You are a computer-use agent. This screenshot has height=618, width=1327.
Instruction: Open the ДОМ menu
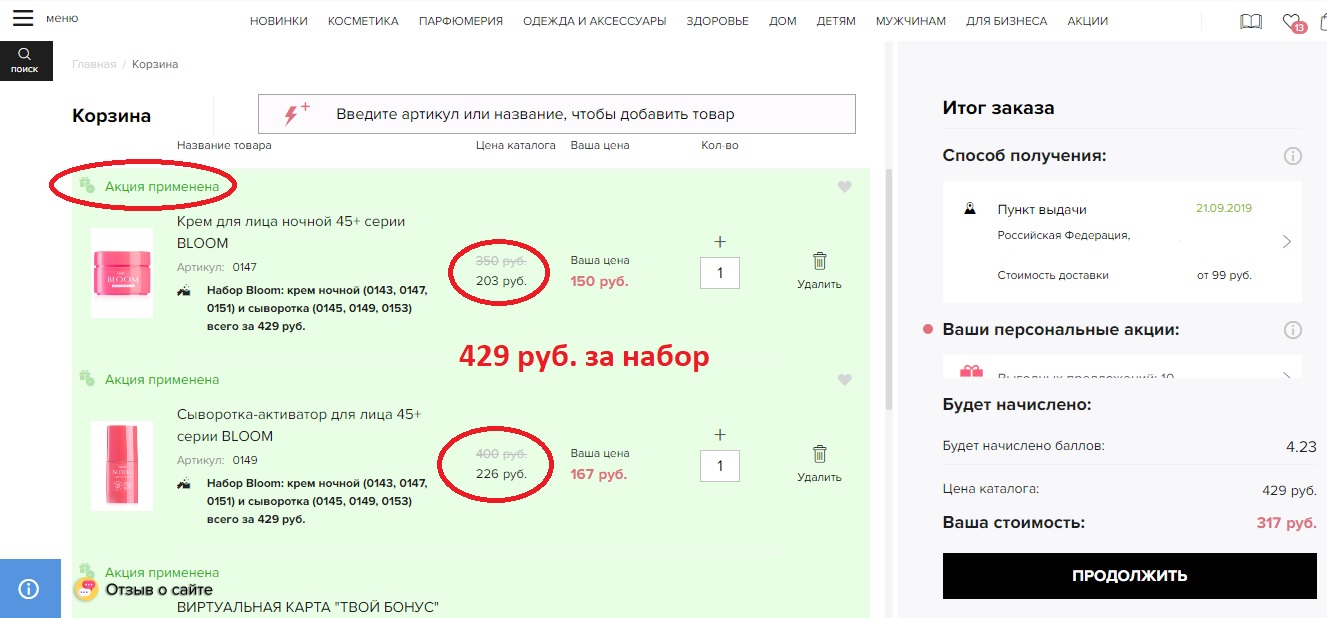783,21
